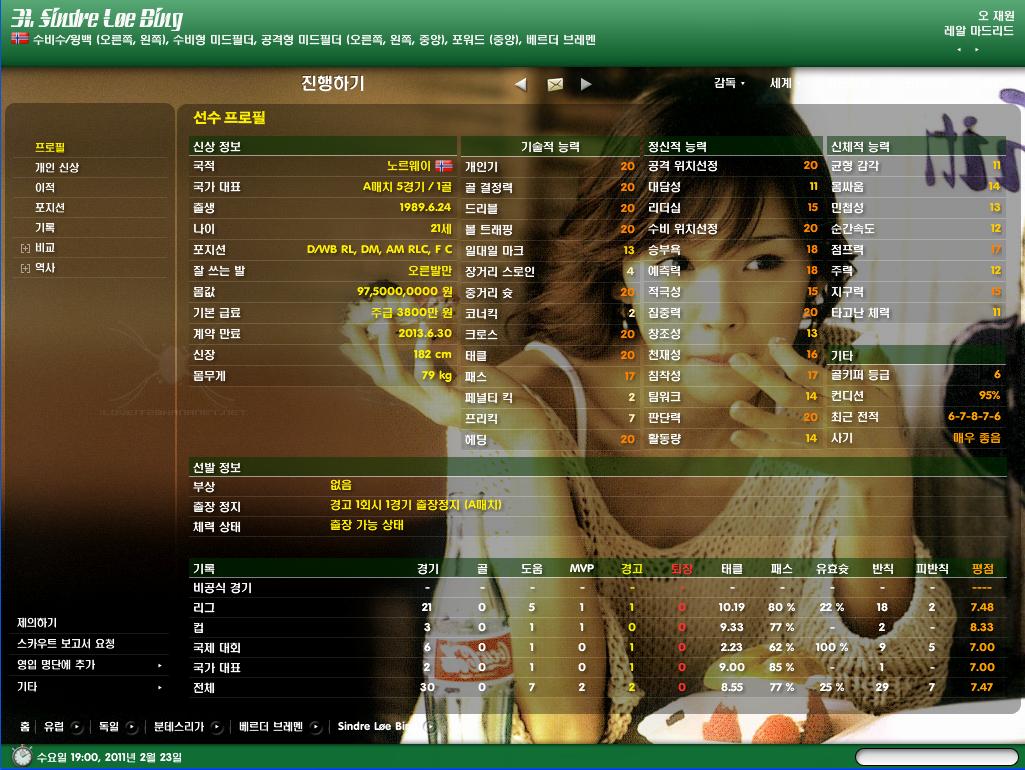This screenshot has height=770, width=1025.
Task: Select 포지션 in the sidebar menu
Action: (50, 208)
